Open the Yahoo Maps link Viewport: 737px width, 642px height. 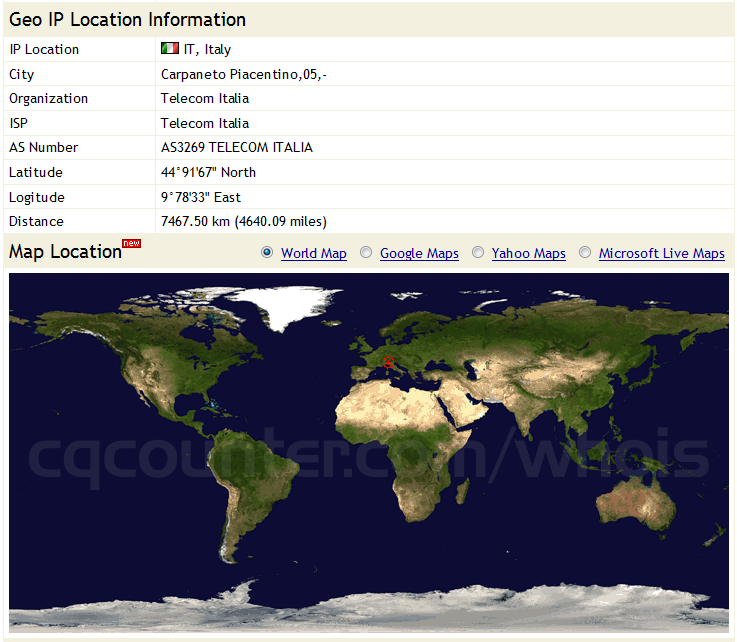coord(528,253)
